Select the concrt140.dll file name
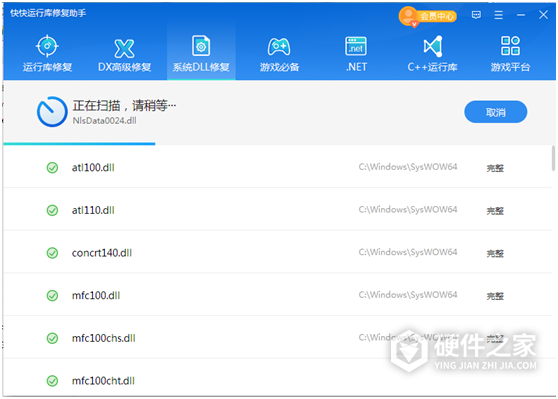Image resolution: width=558 pixels, height=399 pixels. coord(102,253)
